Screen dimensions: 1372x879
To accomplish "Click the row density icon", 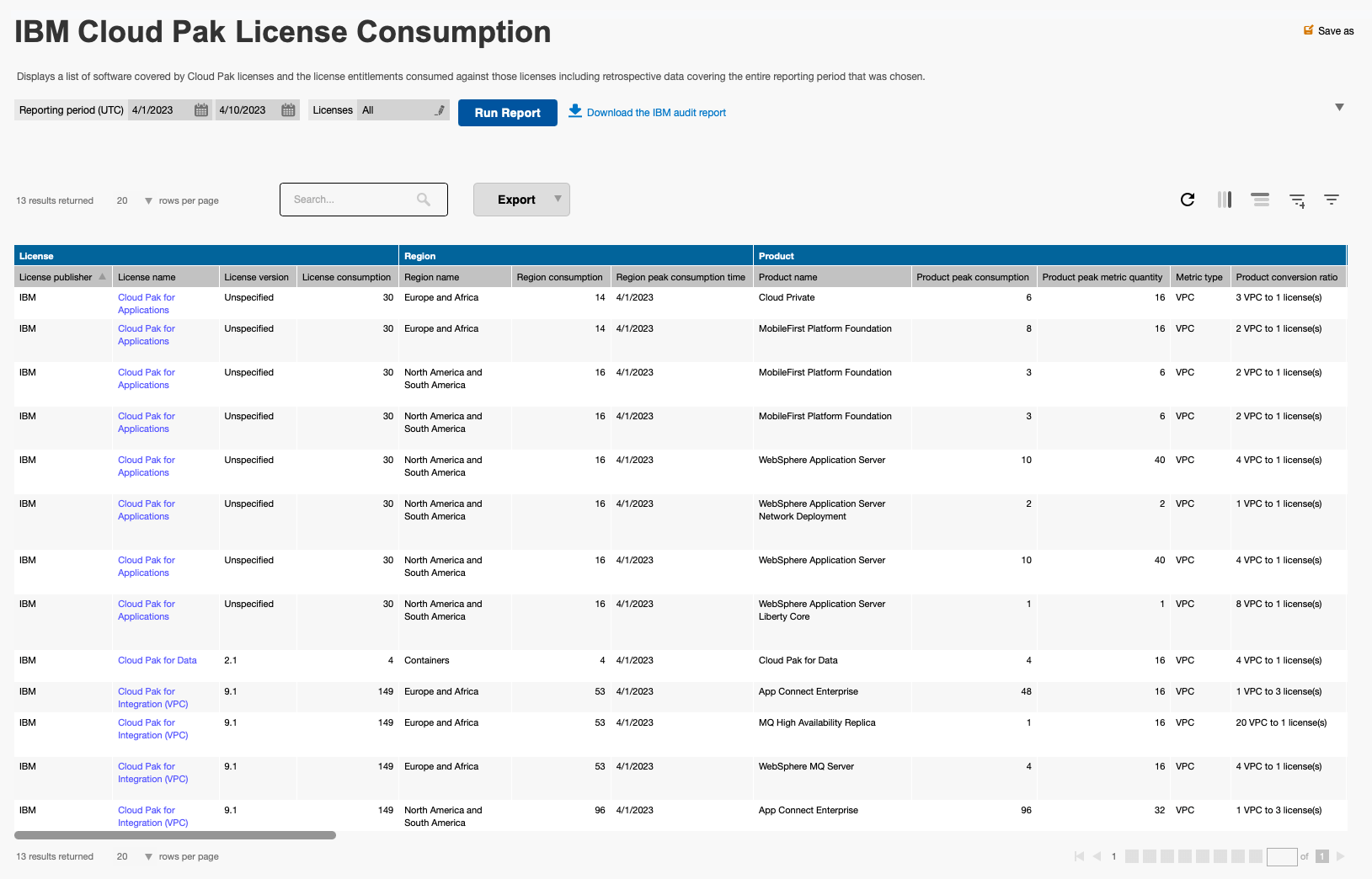I will coord(1260,200).
